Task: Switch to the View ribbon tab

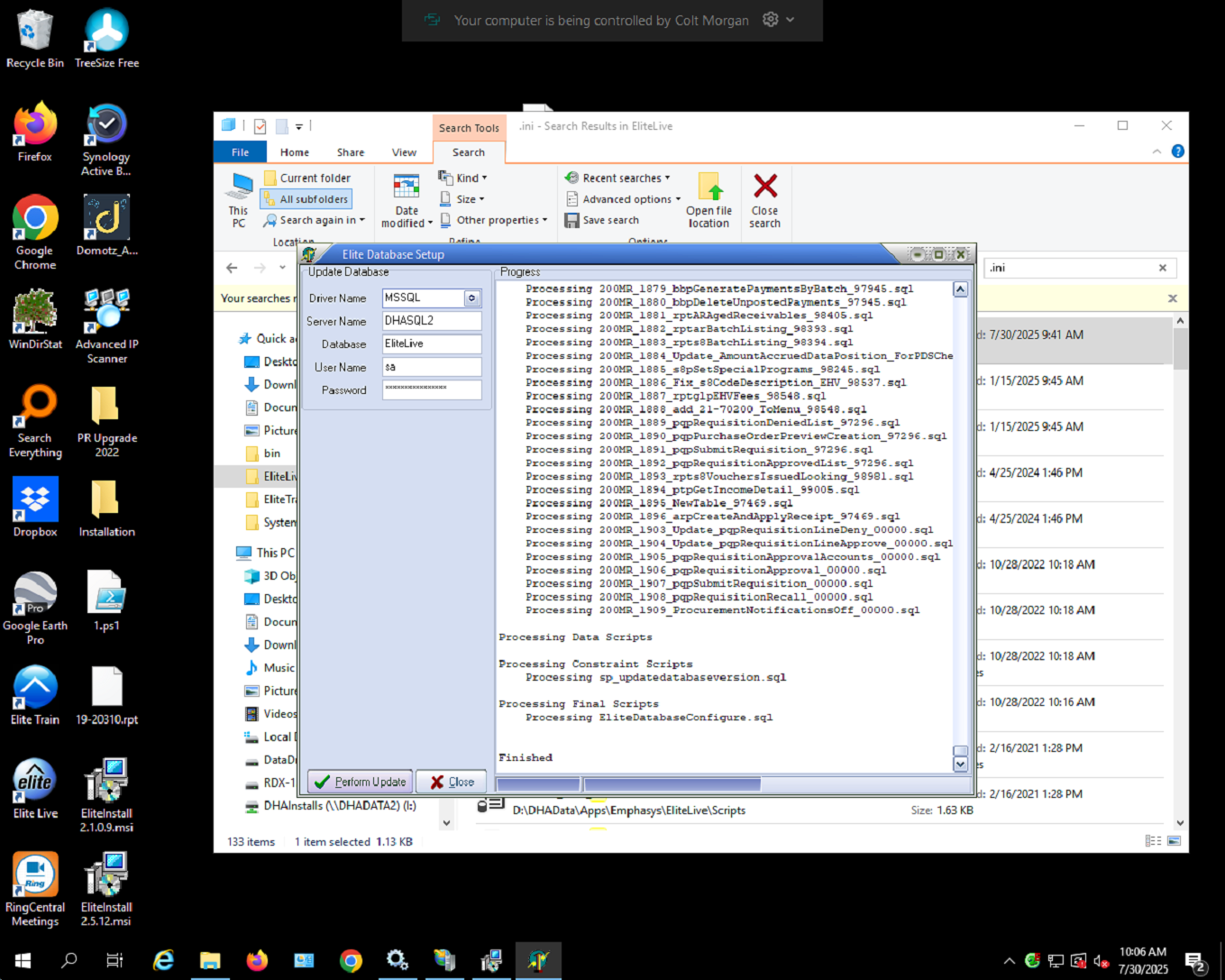Action: (x=404, y=152)
